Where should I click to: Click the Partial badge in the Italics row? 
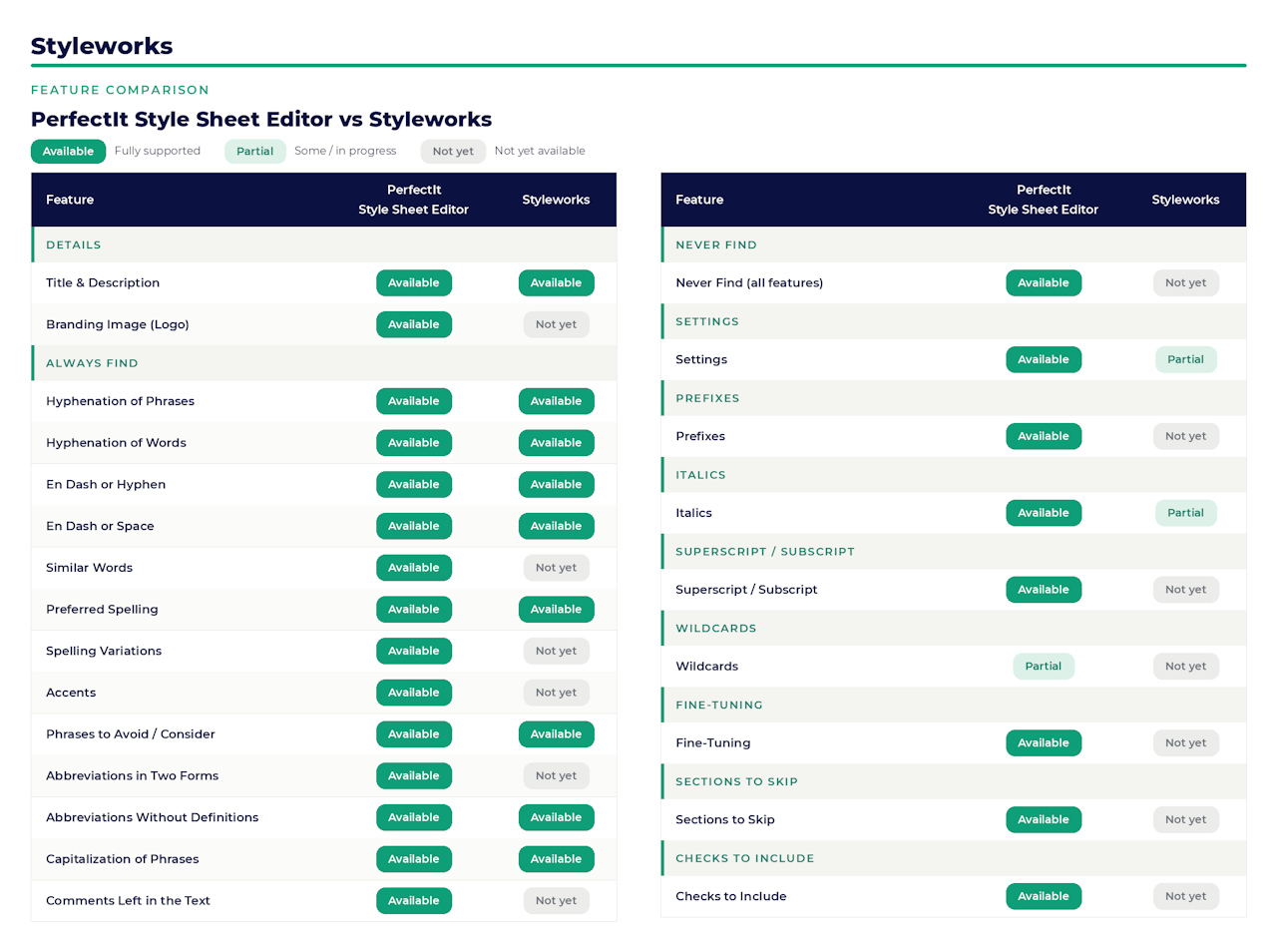click(x=1185, y=513)
